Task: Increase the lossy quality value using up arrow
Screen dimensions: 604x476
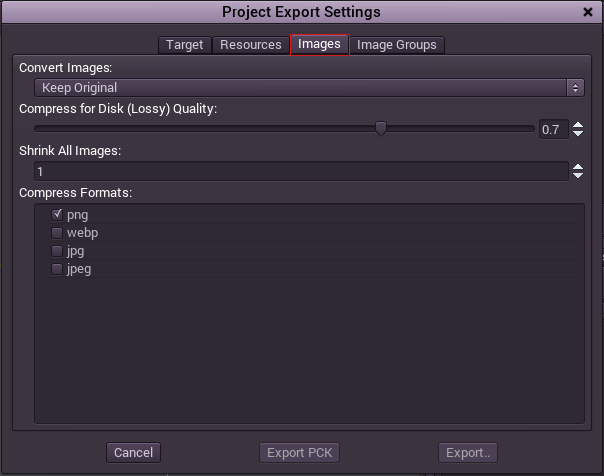Action: (x=577, y=124)
